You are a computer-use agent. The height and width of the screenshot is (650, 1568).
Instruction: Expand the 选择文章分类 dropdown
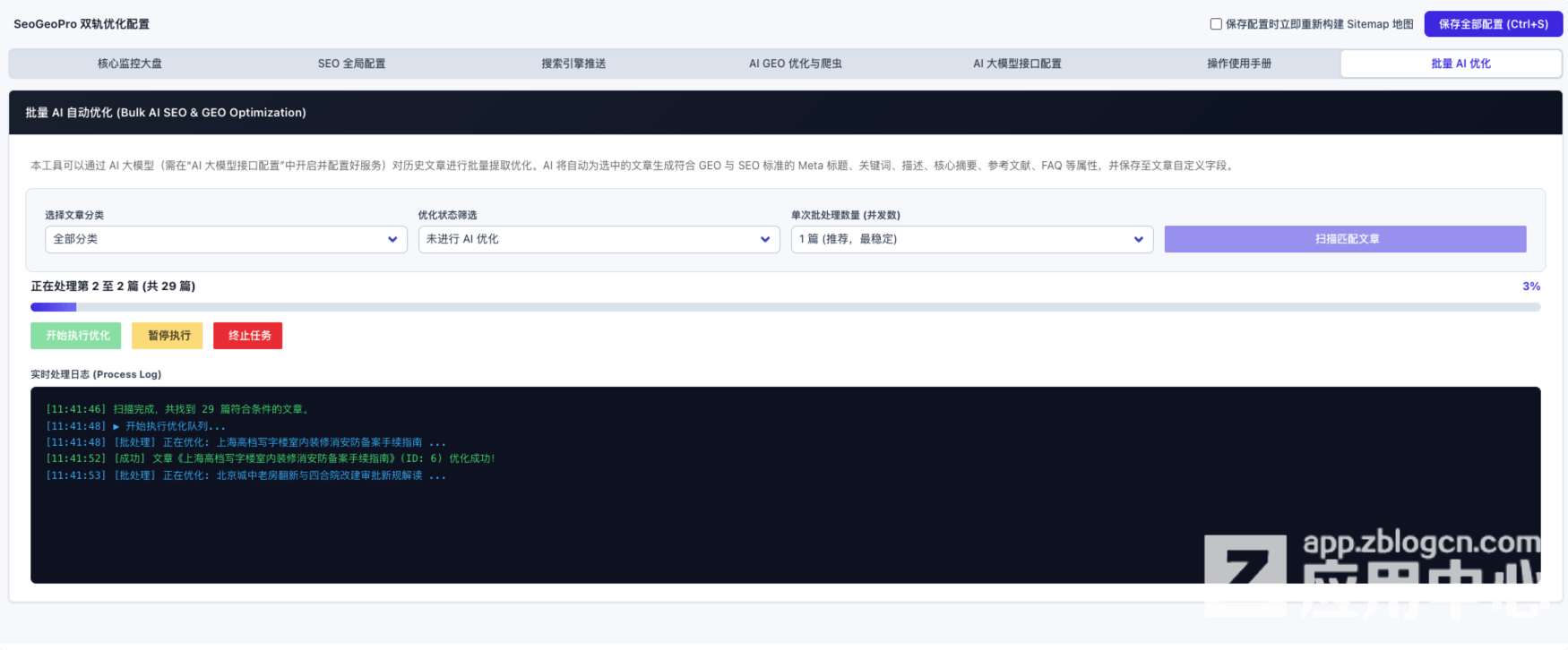(x=226, y=239)
